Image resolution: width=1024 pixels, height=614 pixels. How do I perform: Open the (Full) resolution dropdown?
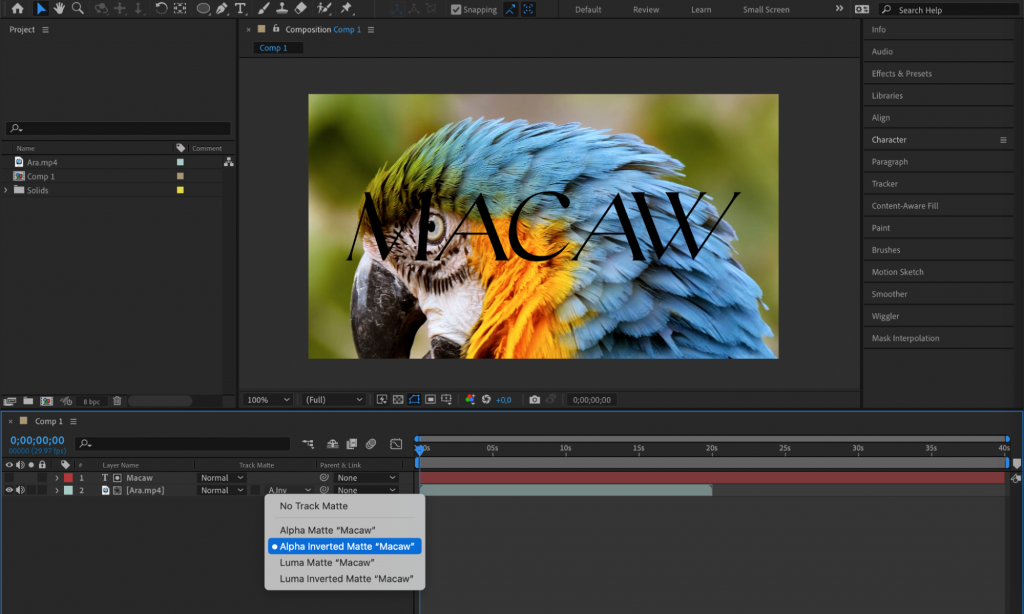pos(333,399)
